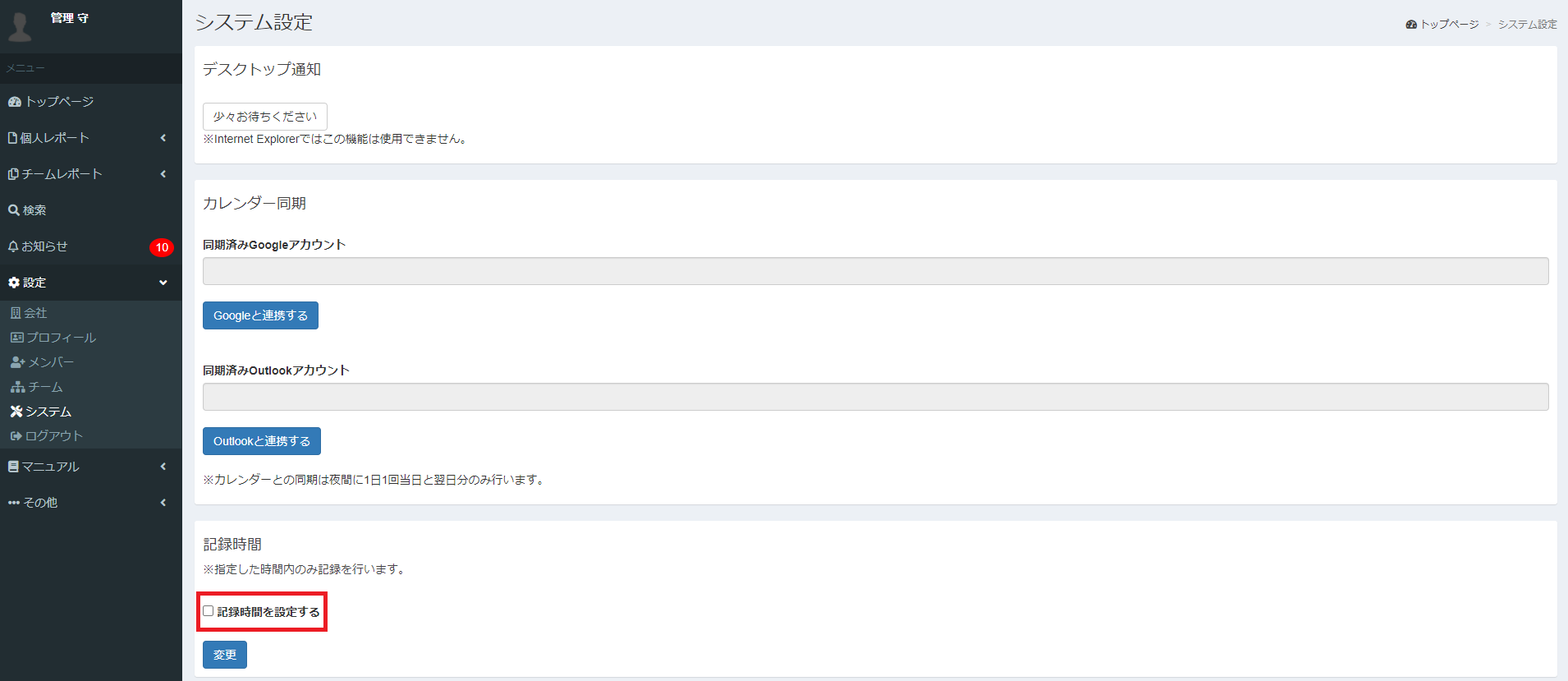Click the 同期済みGoogleアカウント input field
The width and height of the screenshot is (1568, 681).
(x=875, y=271)
